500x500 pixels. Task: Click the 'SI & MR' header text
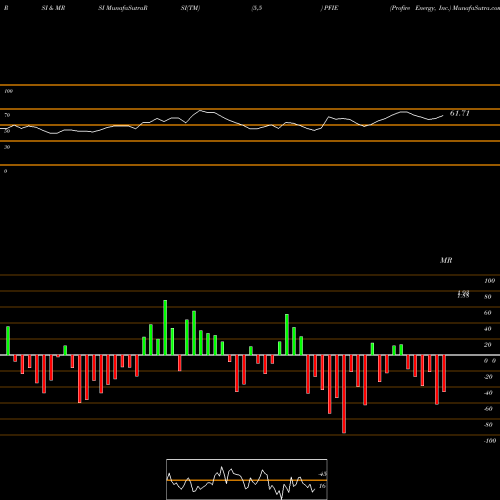(53, 8)
